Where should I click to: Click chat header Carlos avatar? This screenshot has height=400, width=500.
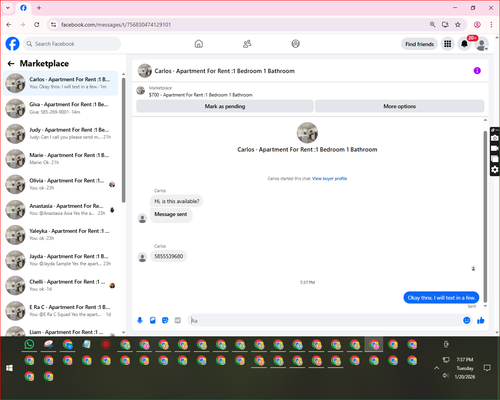tap(145, 71)
